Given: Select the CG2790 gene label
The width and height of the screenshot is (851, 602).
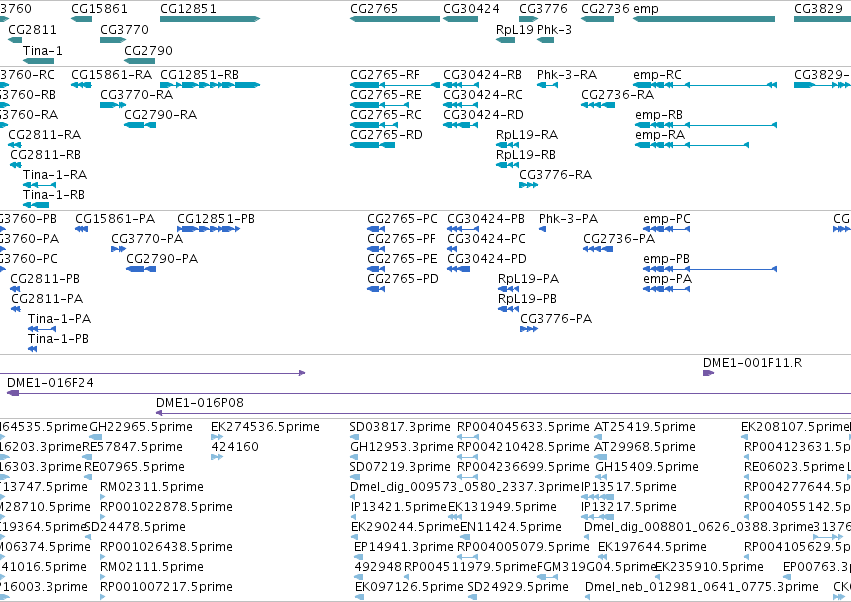Looking at the screenshot, I should tap(148, 50).
